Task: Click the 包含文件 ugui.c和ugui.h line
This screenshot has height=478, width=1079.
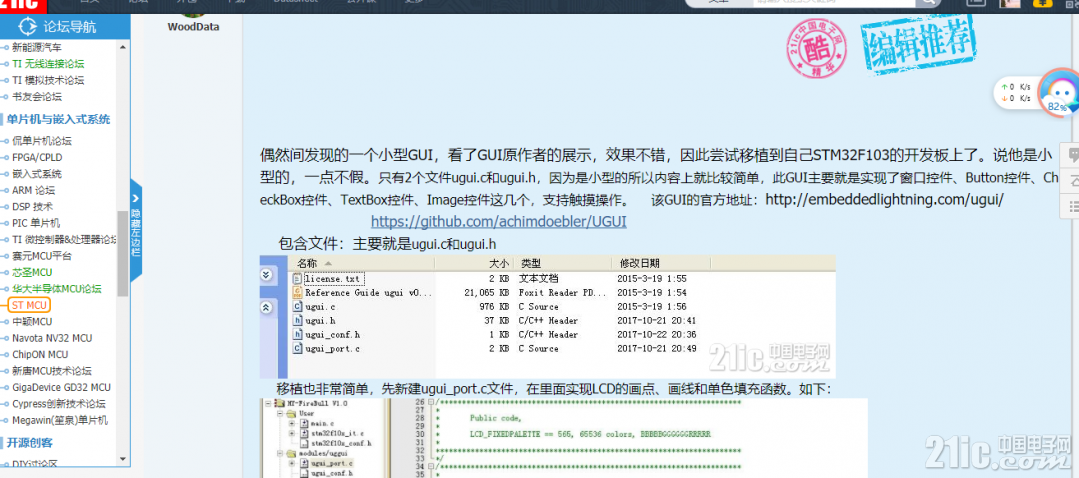Action: tap(387, 243)
